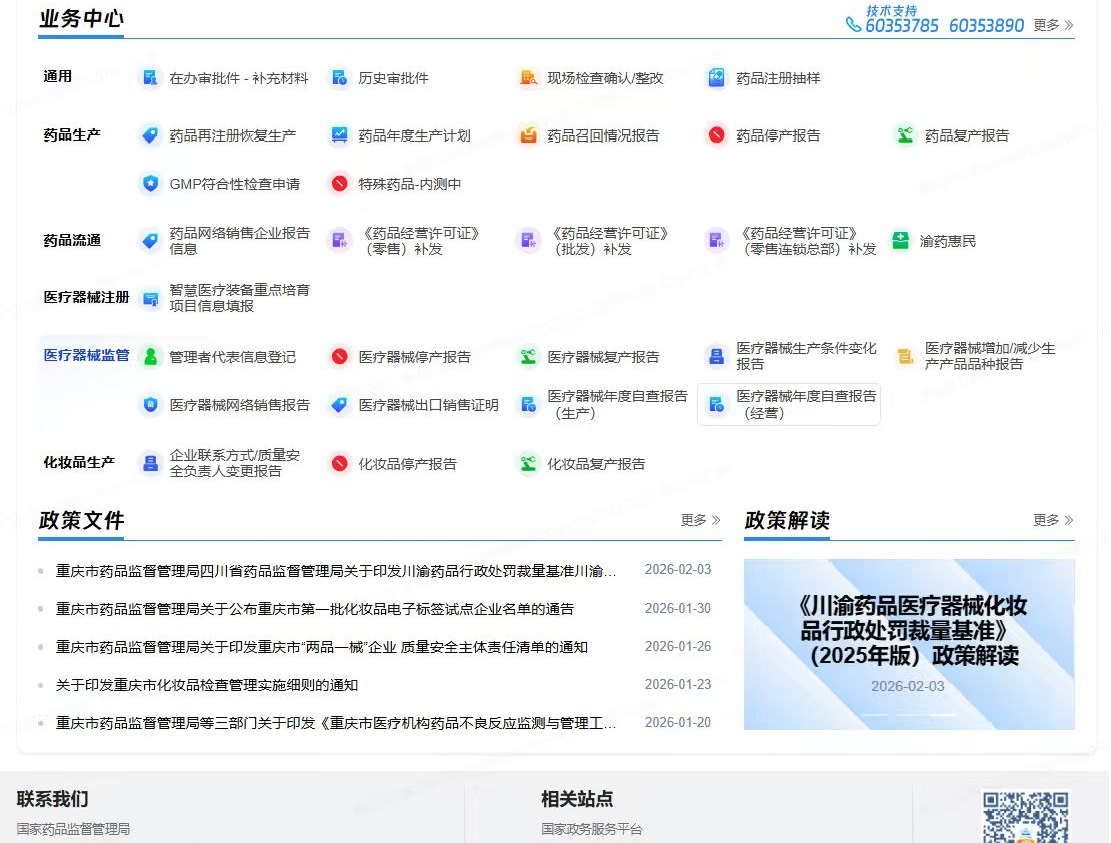Click the 医疗器械网络销售报告 shield icon
This screenshot has width=1111, height=843.
pos(150,404)
